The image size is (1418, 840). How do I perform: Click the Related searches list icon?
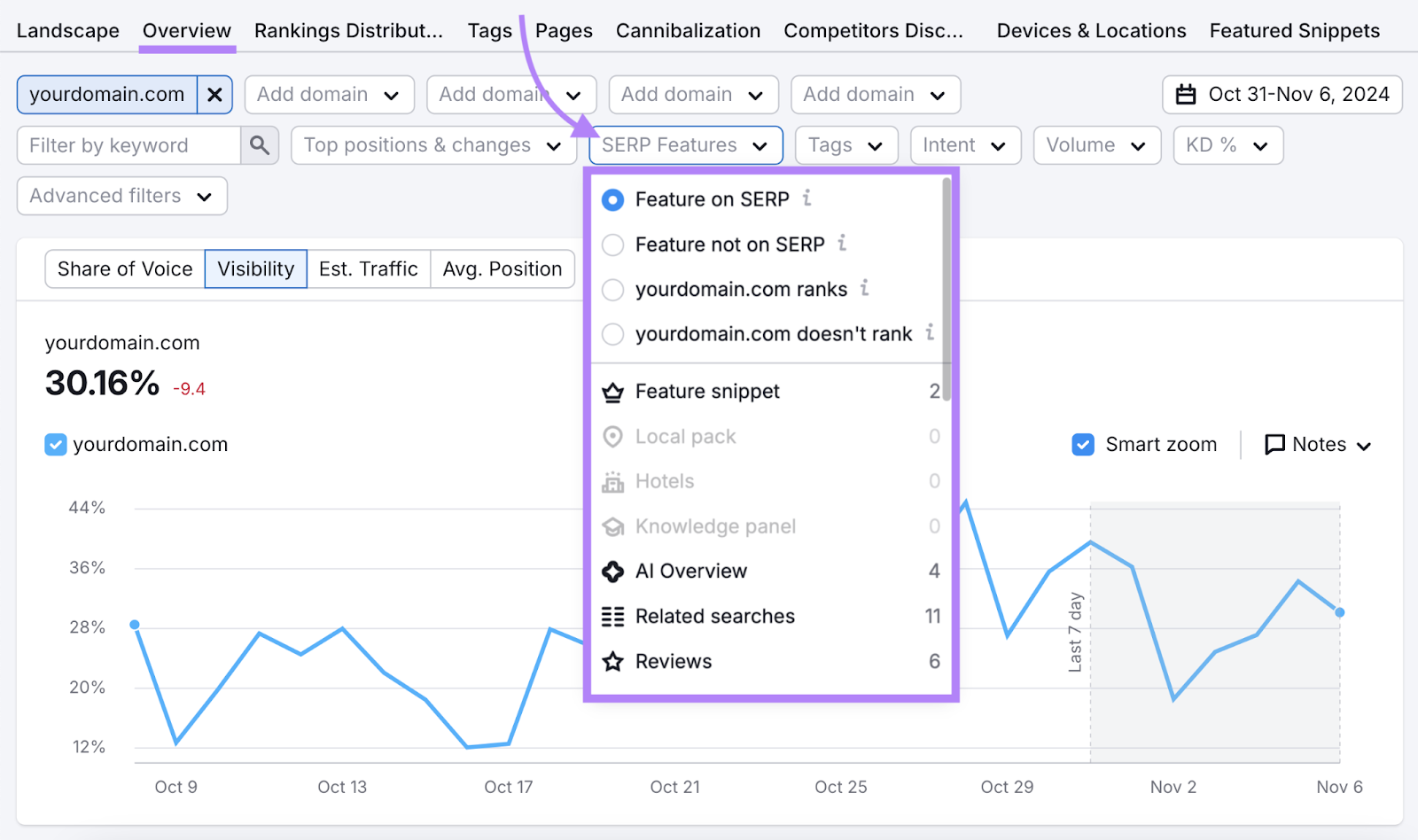612,616
